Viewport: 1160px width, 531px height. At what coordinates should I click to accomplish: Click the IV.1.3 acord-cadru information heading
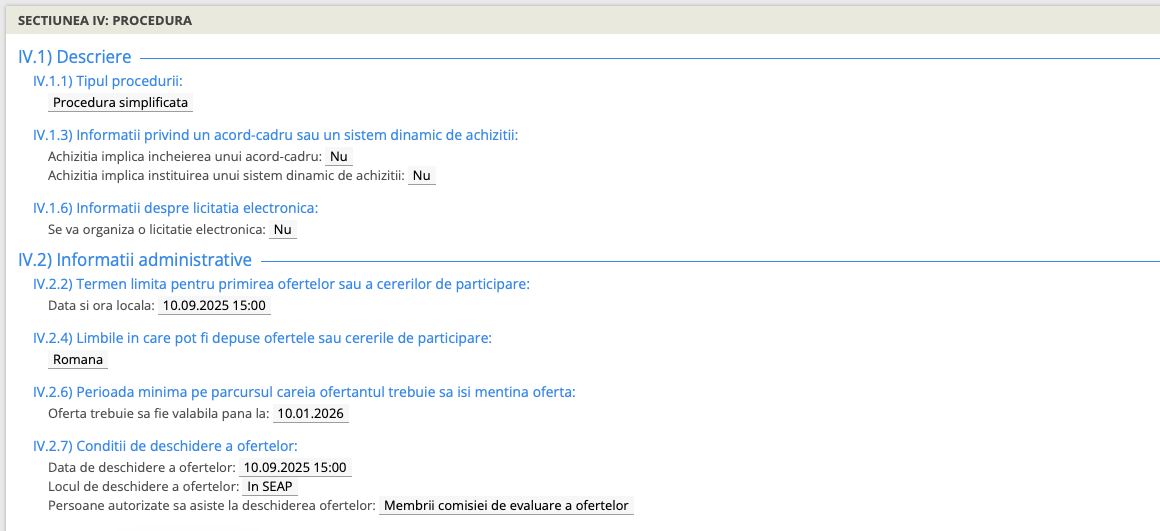click(x=275, y=135)
